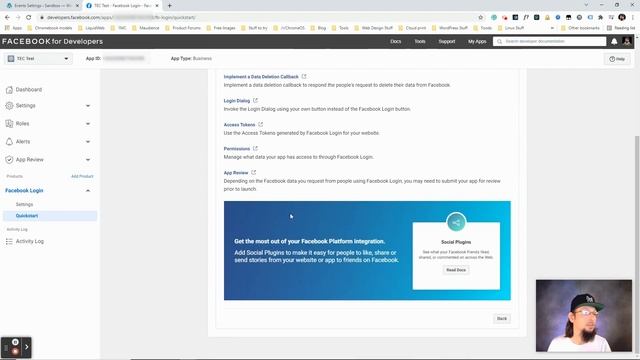
Task: Open My Apps in the header menu
Action: [x=477, y=41]
